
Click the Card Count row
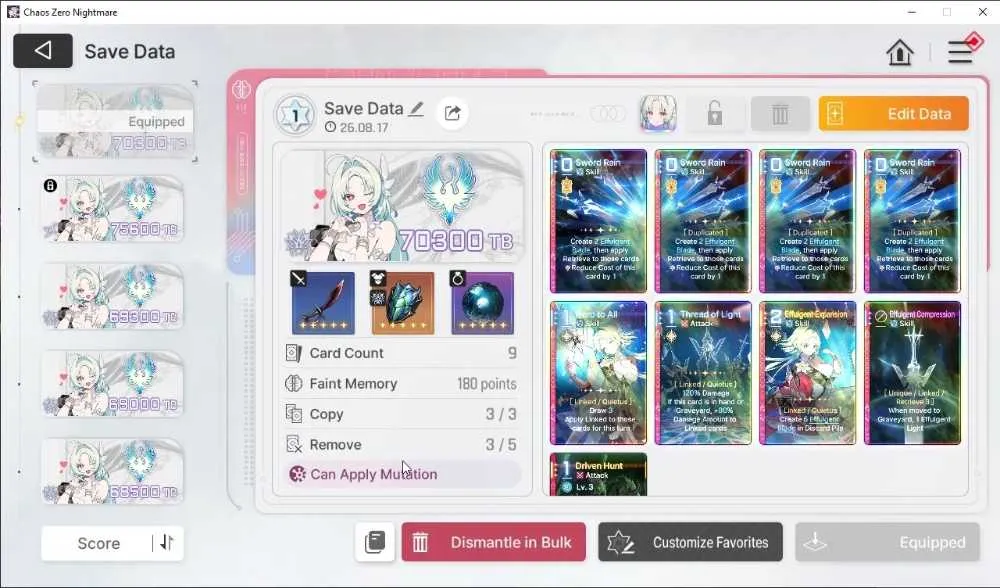point(402,353)
